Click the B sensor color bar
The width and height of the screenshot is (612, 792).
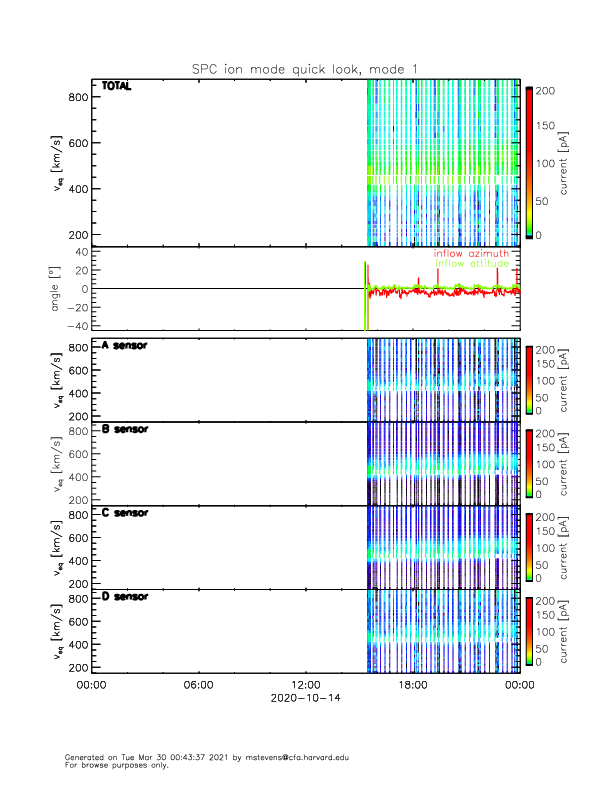[528, 463]
